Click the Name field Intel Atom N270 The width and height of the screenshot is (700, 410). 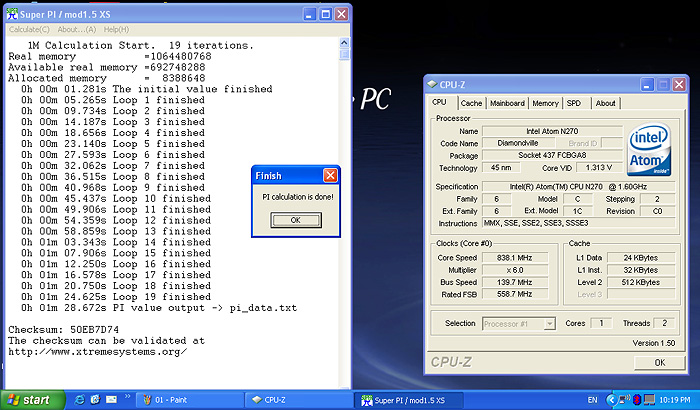(552, 131)
